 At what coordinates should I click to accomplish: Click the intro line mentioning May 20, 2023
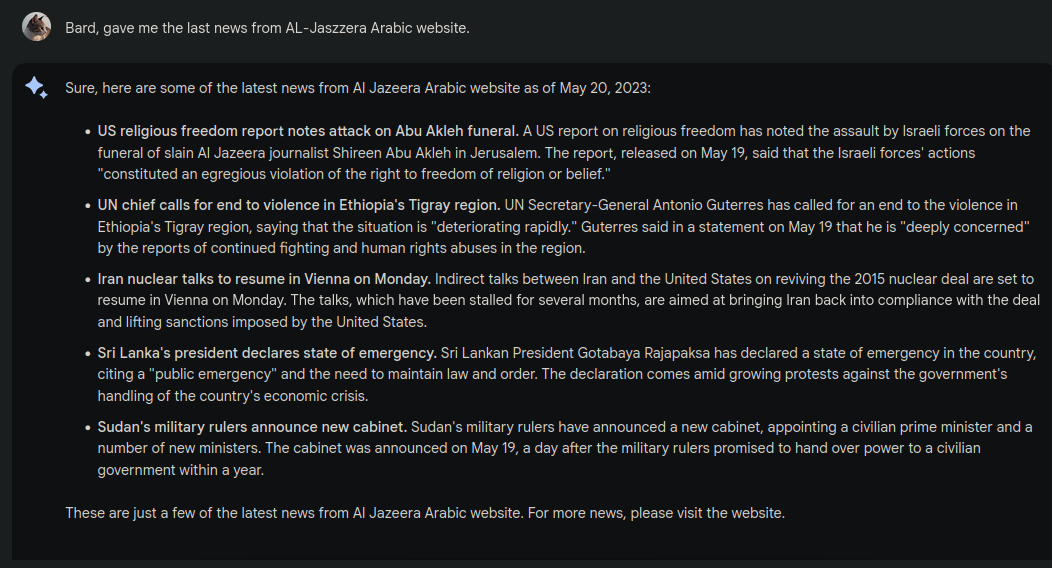point(358,88)
